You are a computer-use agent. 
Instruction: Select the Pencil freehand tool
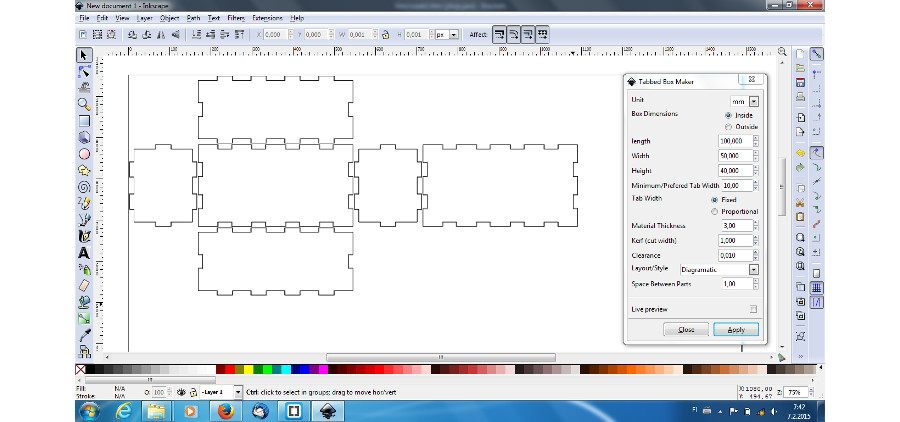point(84,203)
